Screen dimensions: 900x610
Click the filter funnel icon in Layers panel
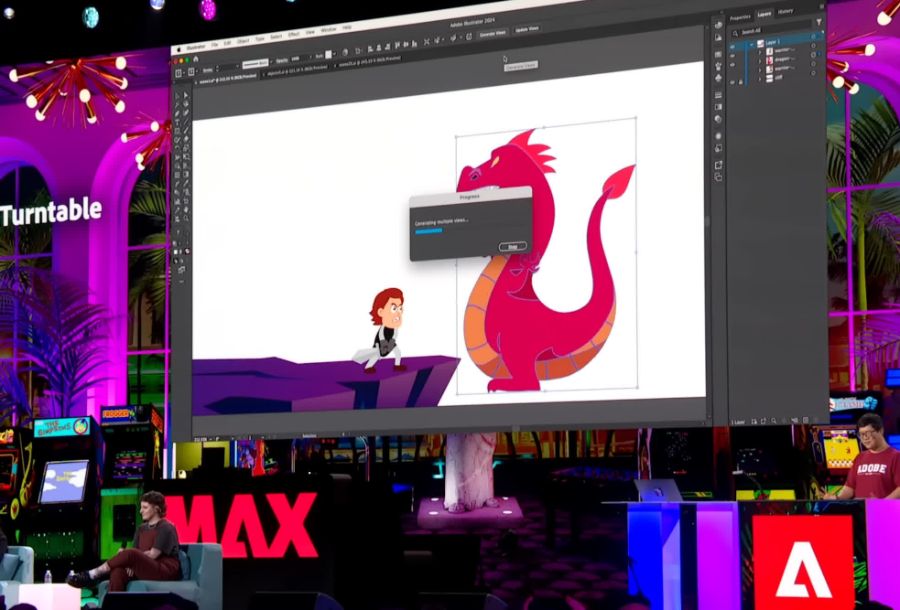click(818, 22)
